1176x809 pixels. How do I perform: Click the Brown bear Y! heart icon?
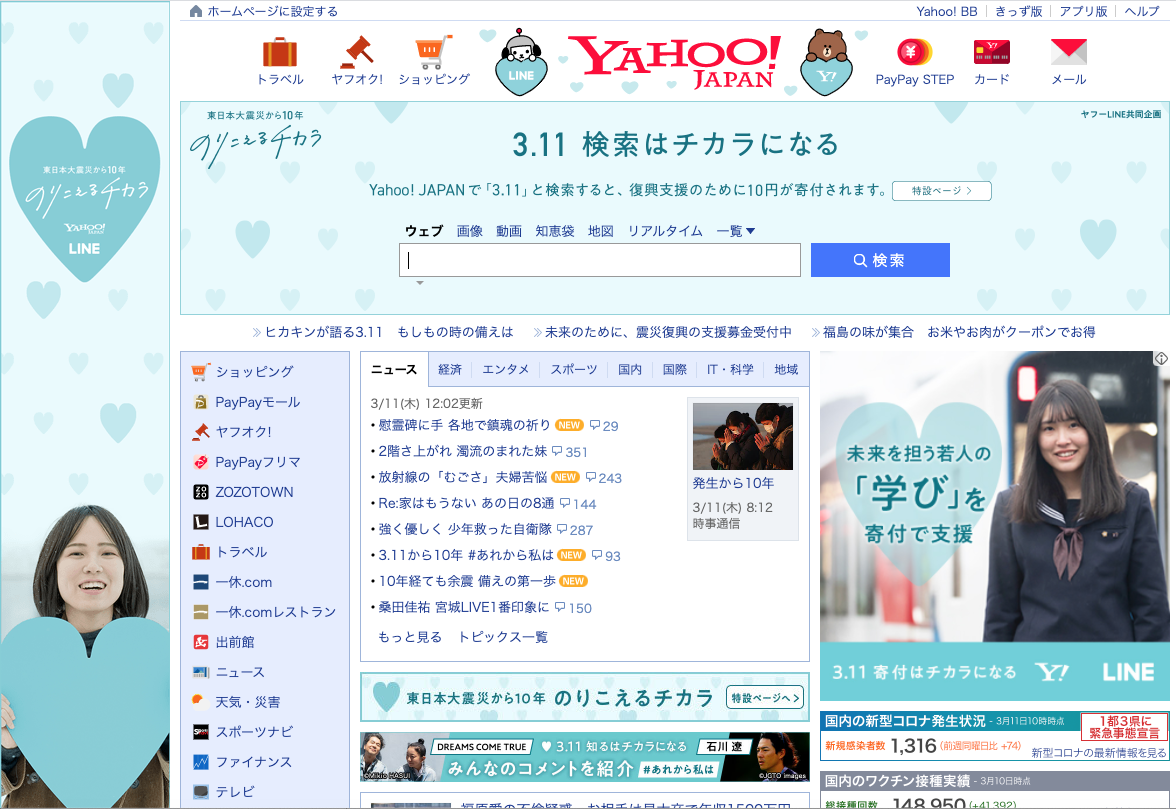pos(826,62)
